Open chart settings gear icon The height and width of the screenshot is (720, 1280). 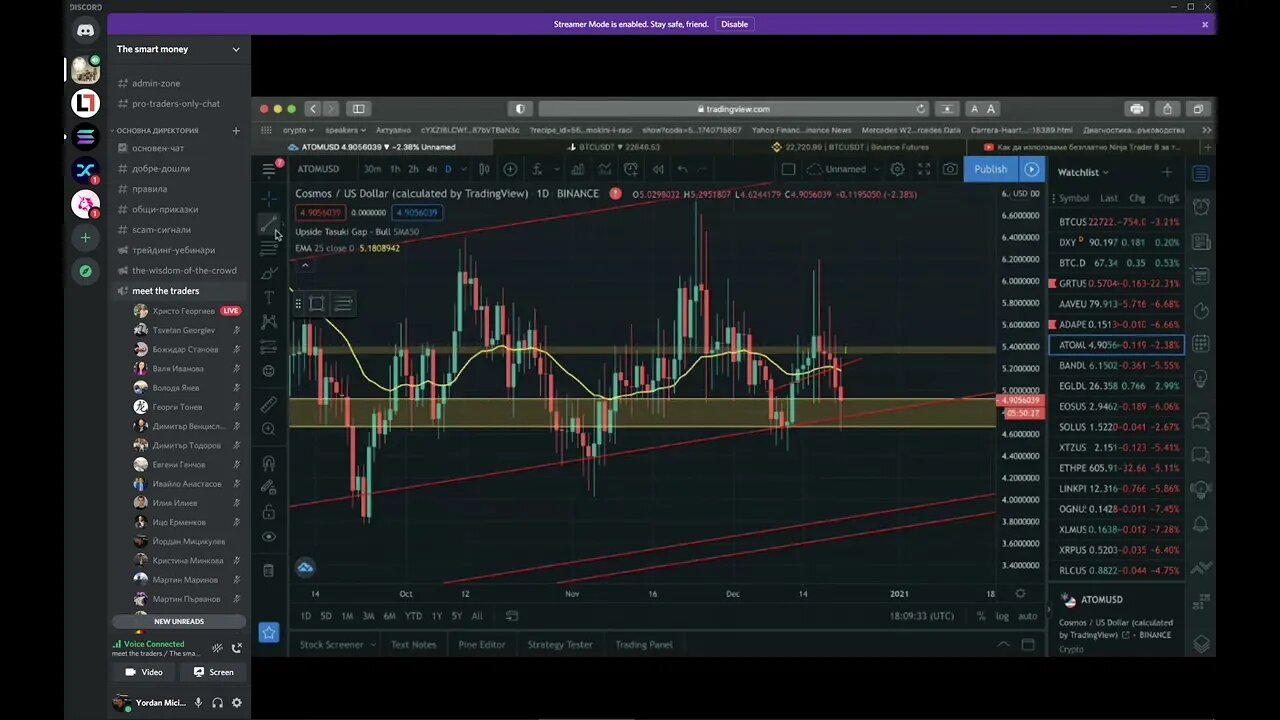[897, 169]
